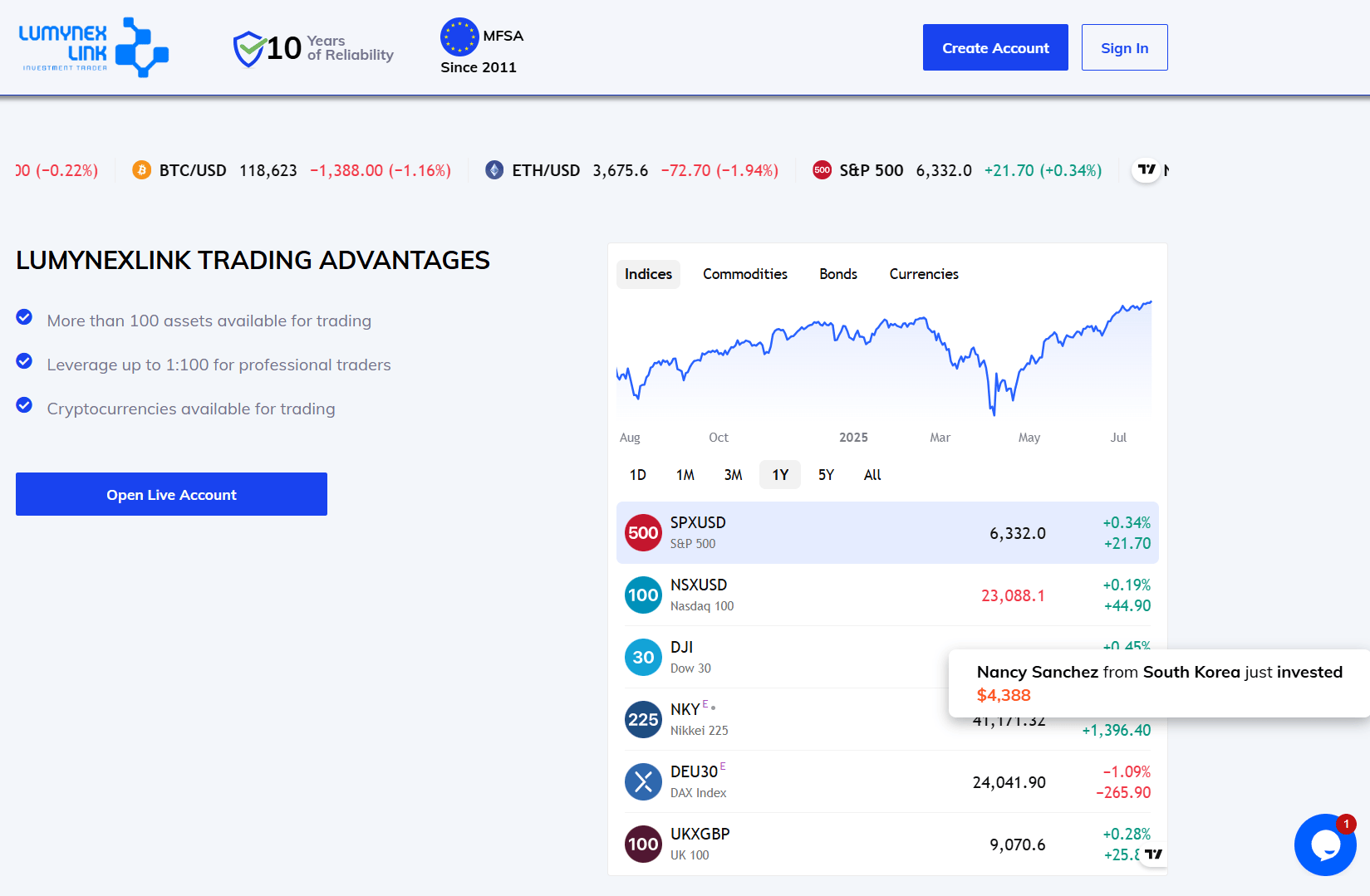The image size is (1370, 896).
Task: Switch to the Currencies tab
Action: pos(924,274)
